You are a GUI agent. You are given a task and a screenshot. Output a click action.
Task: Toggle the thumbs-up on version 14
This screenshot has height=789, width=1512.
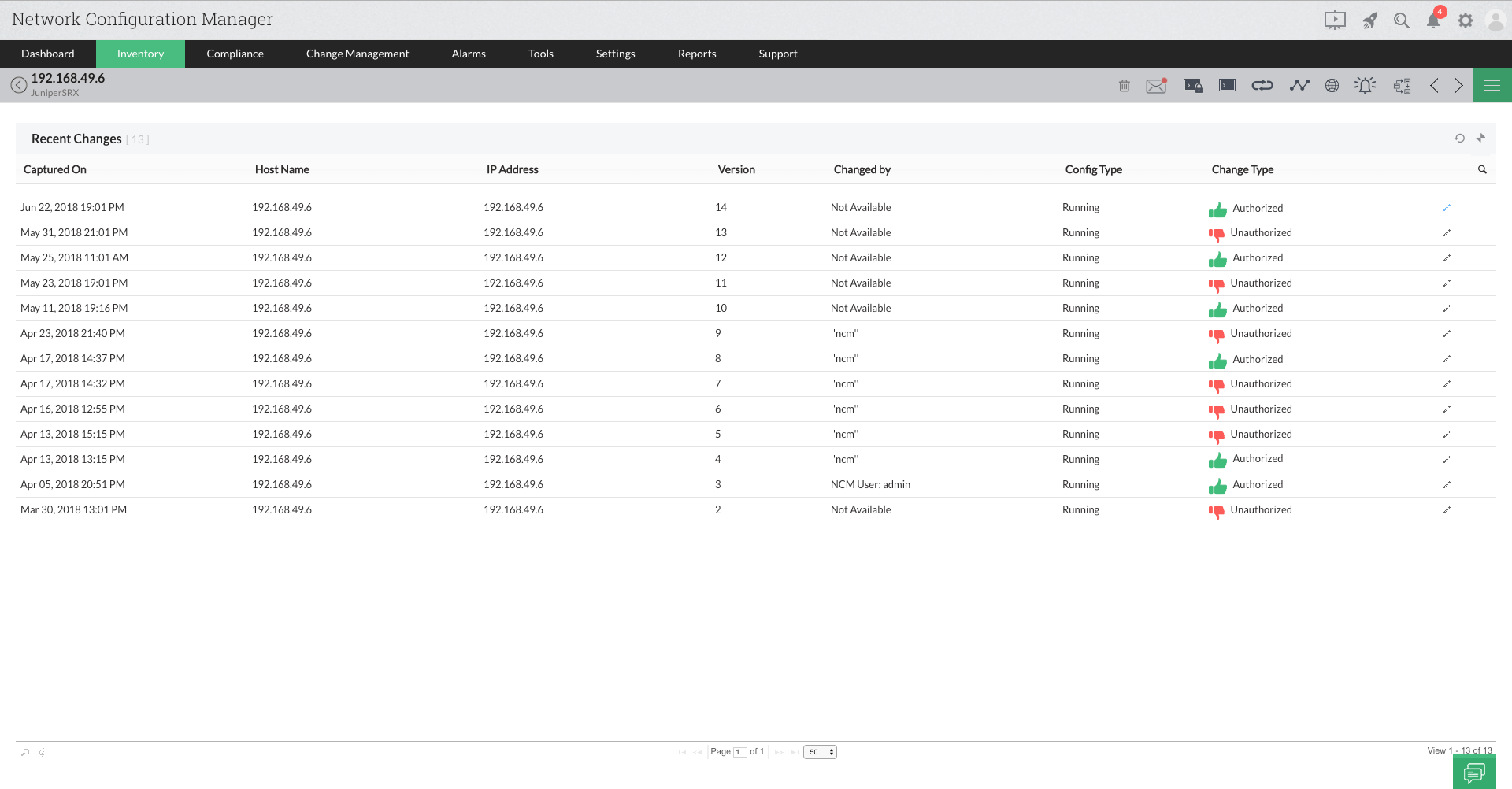(1217, 209)
